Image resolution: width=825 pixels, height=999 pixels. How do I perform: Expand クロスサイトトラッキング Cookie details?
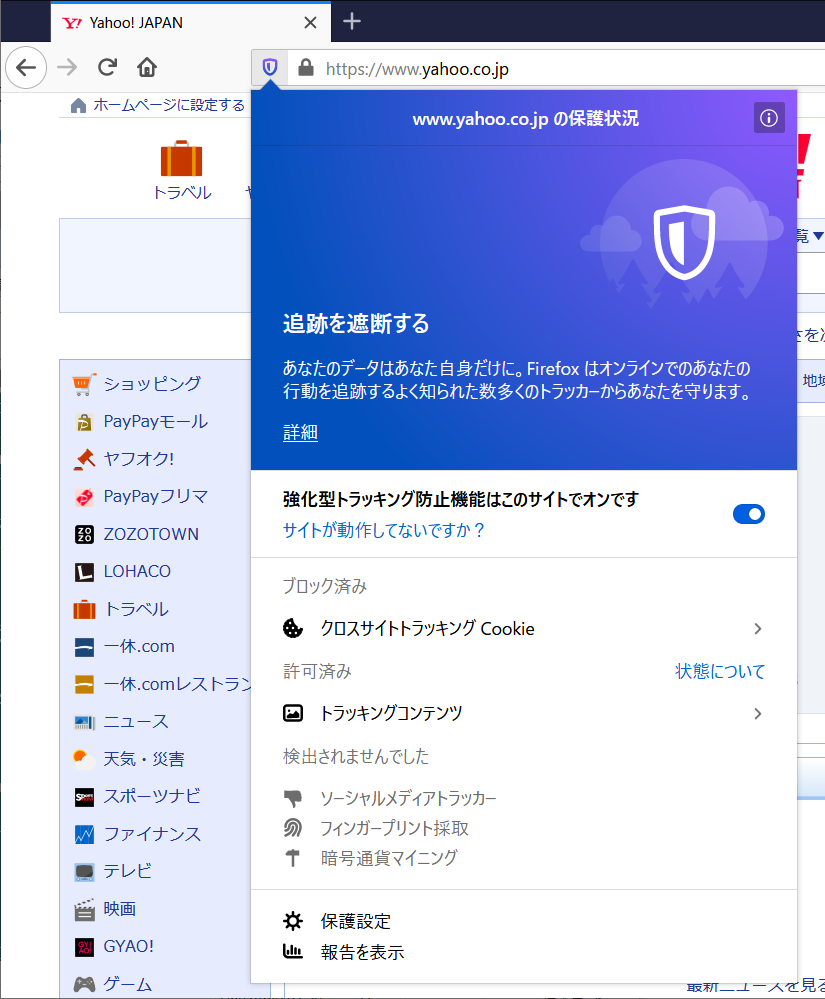(x=524, y=629)
